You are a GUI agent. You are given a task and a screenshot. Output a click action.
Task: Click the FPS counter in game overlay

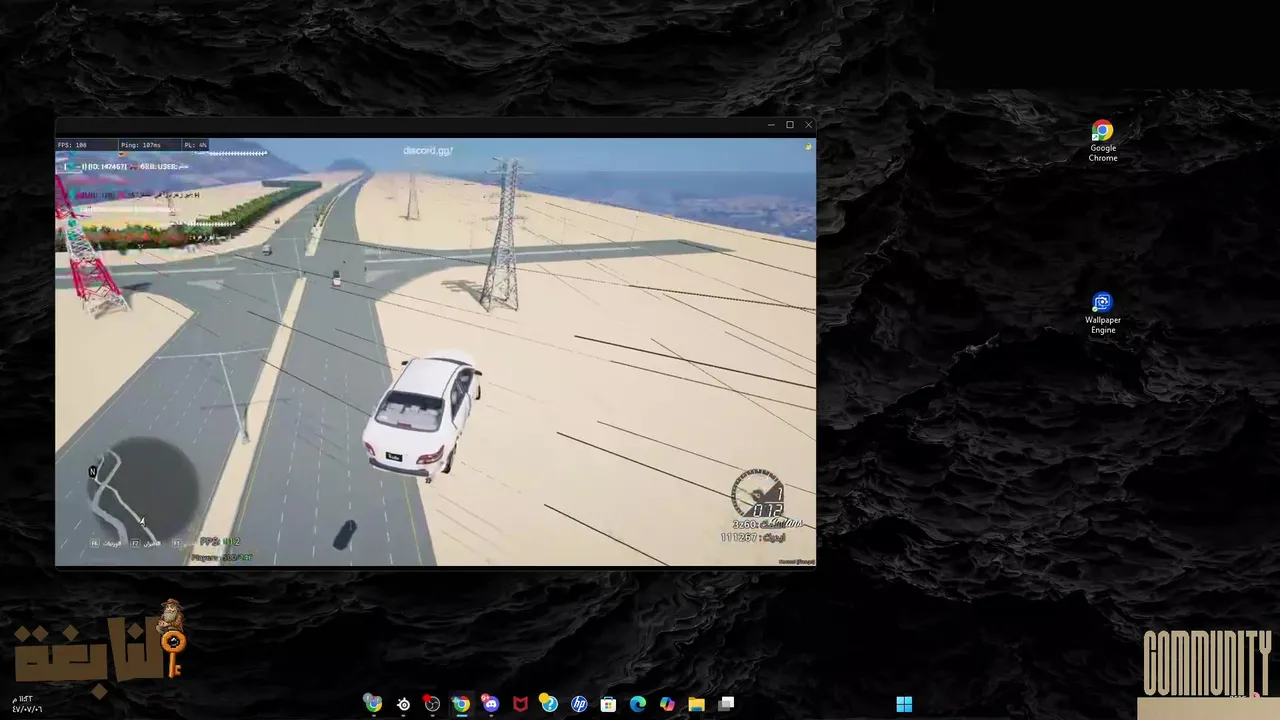[x=72, y=145]
